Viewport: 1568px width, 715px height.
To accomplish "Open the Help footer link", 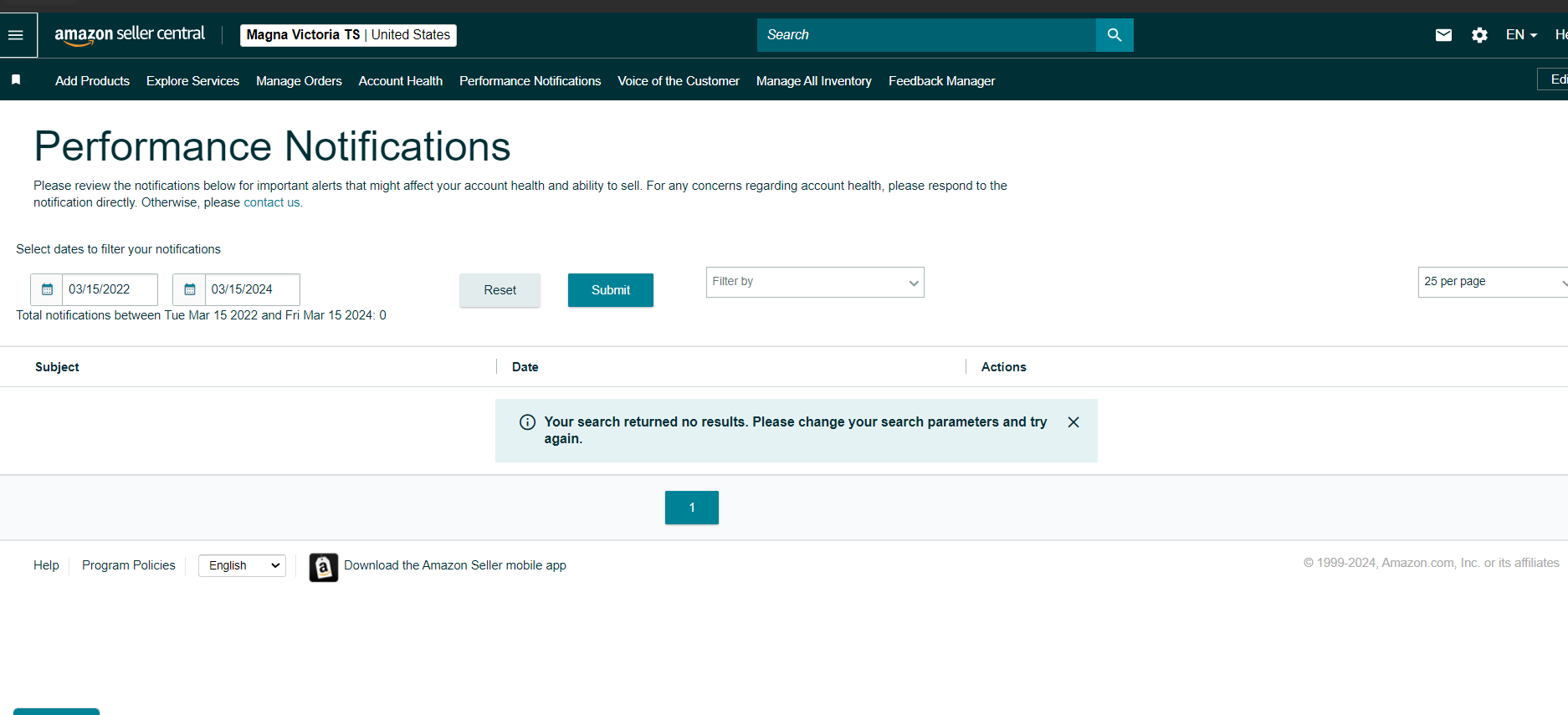I will (46, 565).
